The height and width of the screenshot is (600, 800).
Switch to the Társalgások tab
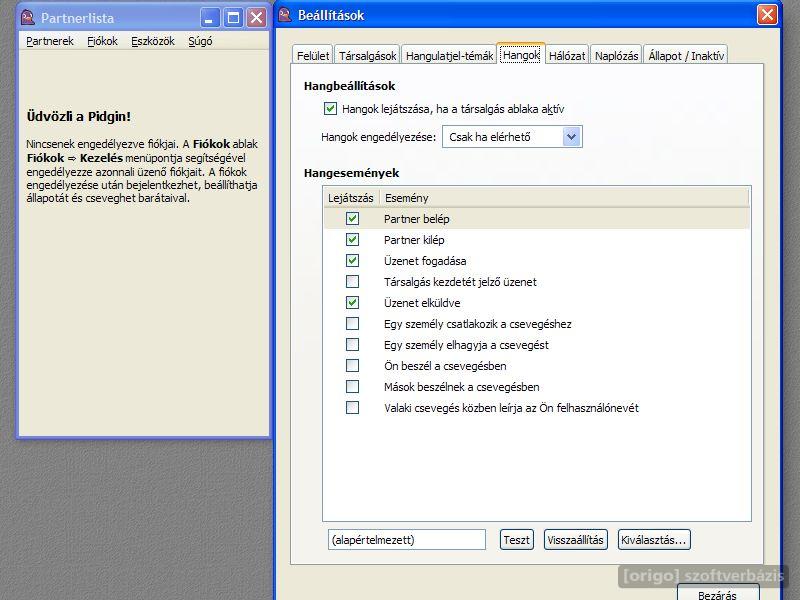pyautogui.click(x=367, y=56)
